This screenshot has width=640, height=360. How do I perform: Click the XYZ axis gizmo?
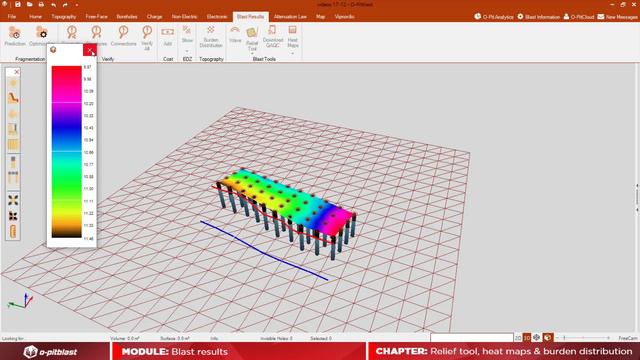[20, 301]
